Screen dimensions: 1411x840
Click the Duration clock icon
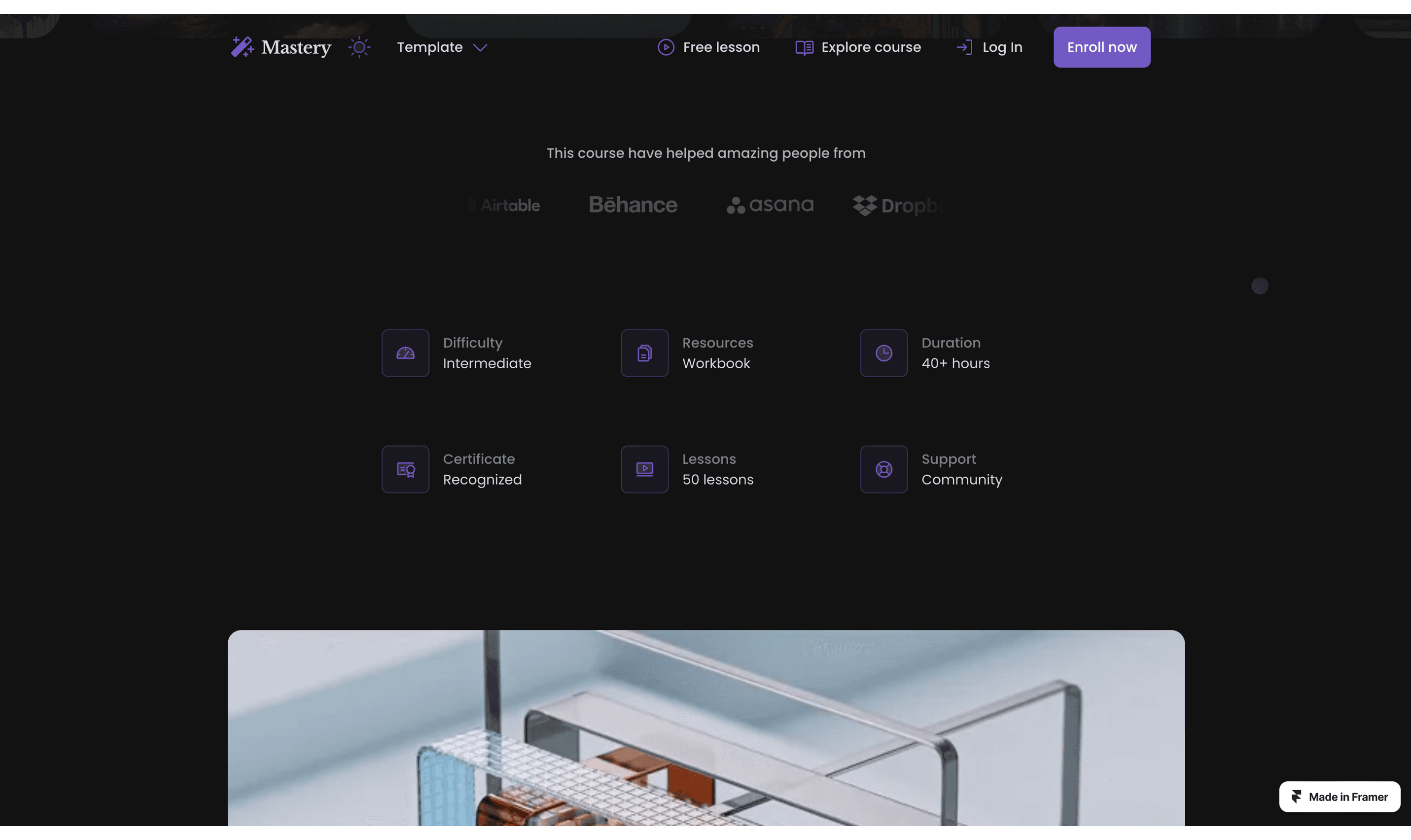pyautogui.click(x=883, y=353)
